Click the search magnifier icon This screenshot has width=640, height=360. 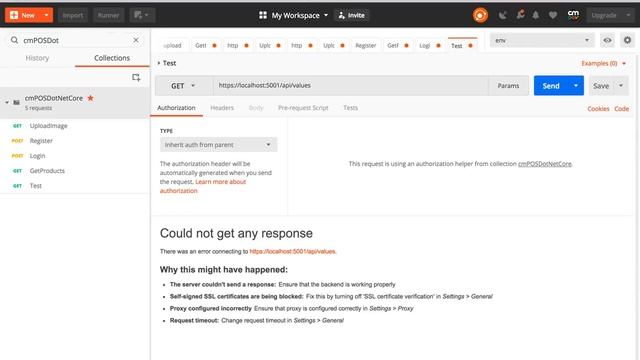[x=14, y=40]
